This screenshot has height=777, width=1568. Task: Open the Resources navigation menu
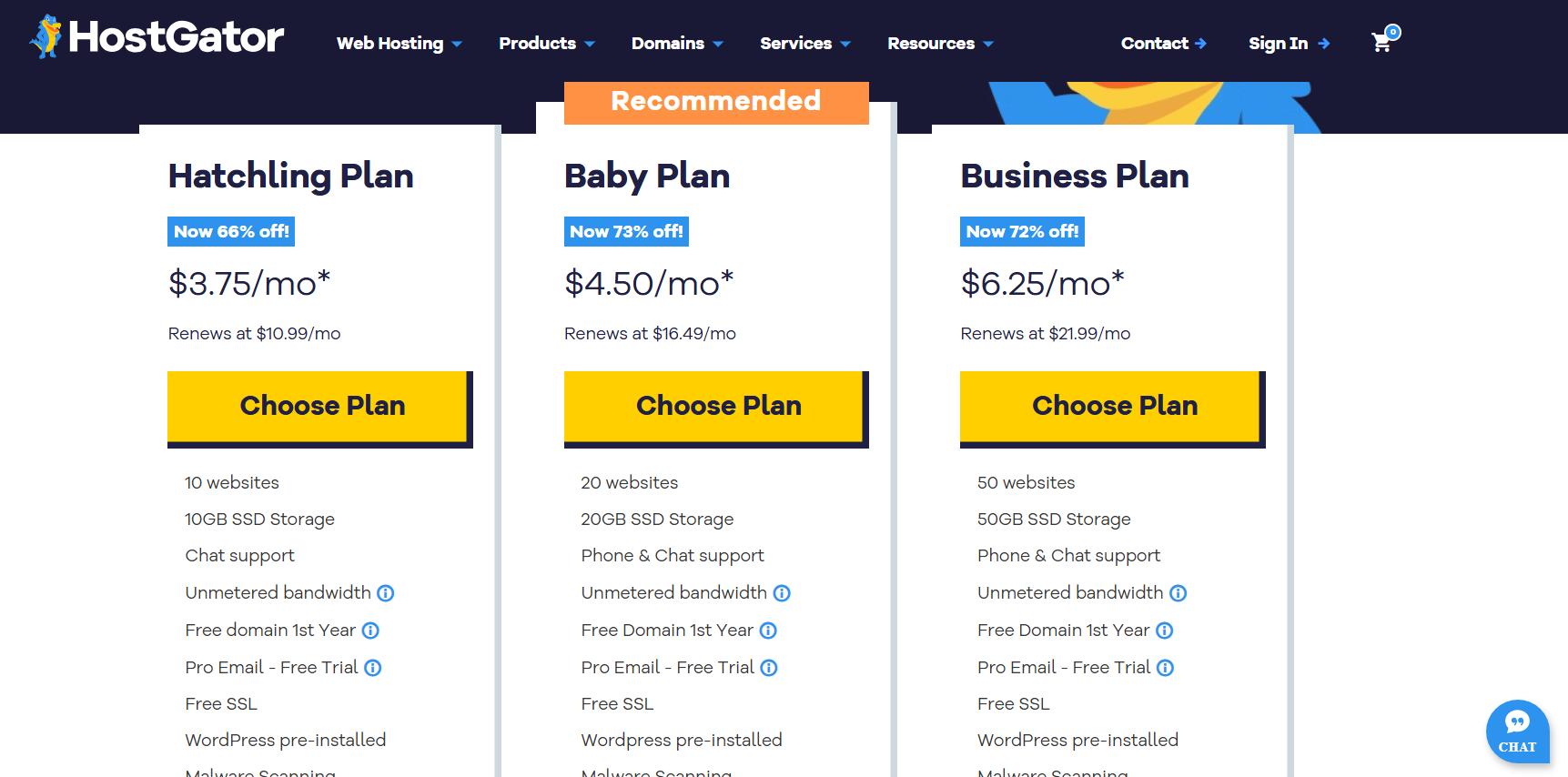(940, 44)
